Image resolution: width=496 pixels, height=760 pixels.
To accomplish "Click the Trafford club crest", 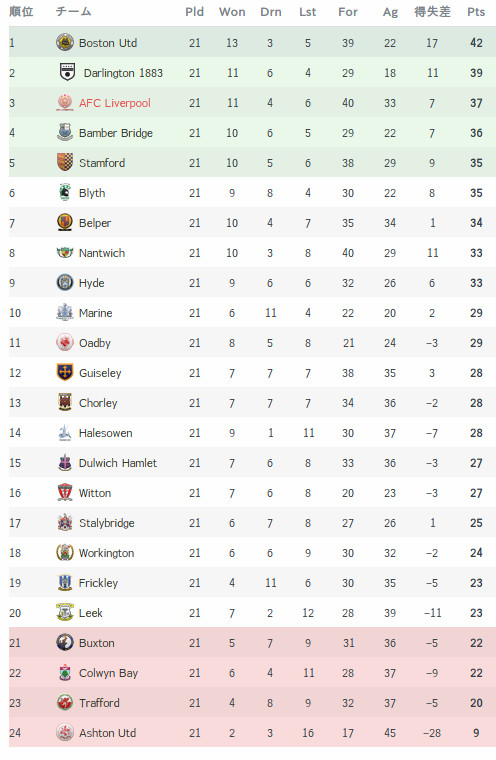I will pyautogui.click(x=64, y=702).
